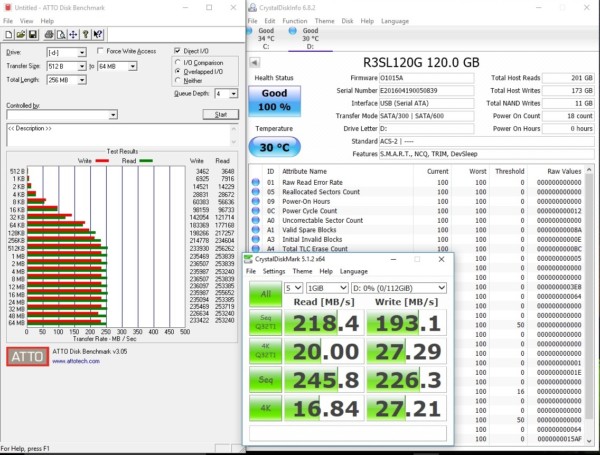The width and height of the screenshot is (600, 455).
Task: Open the Controlled by dropdown
Action: [x=113, y=114]
